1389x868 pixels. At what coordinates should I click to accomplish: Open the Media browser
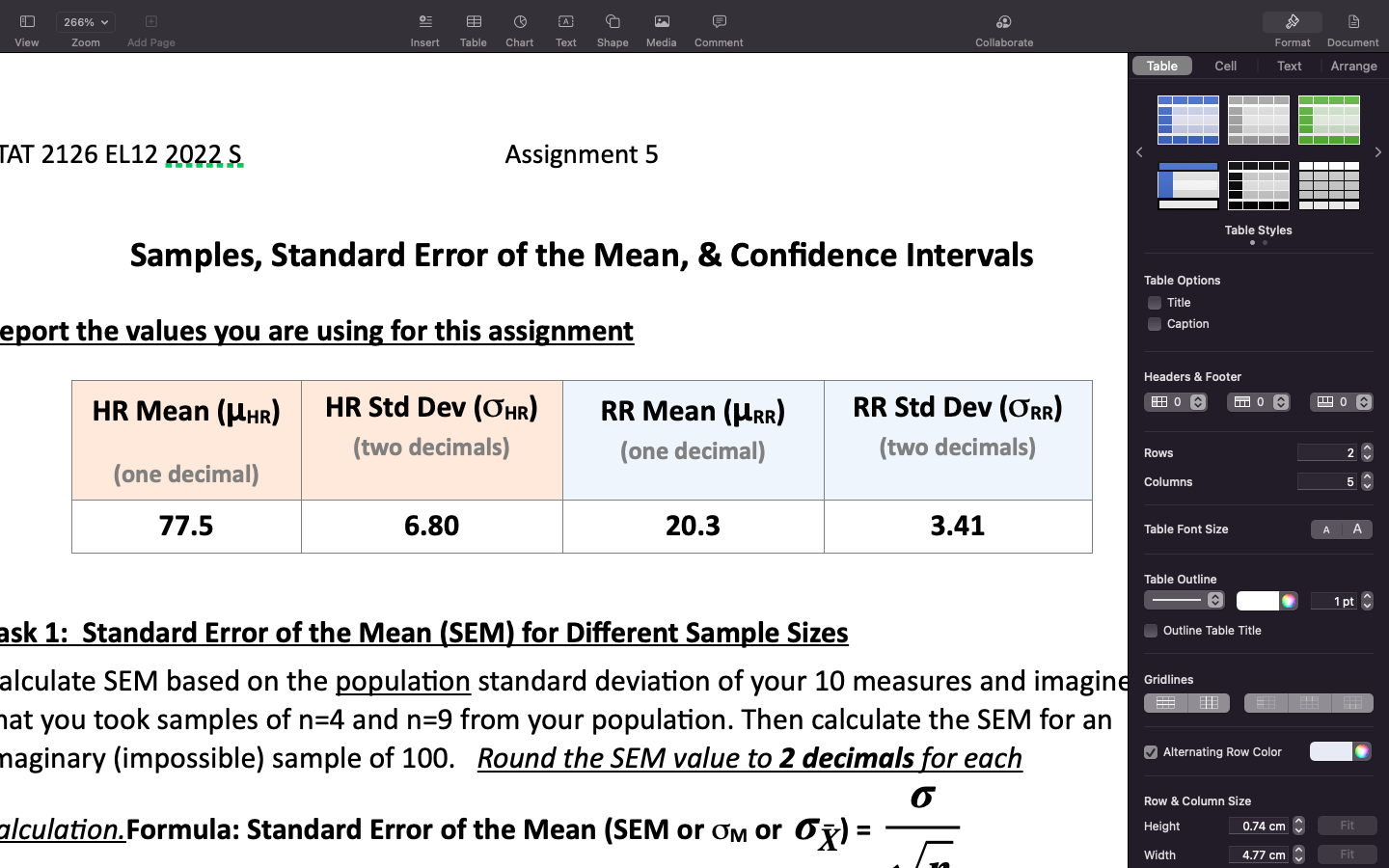[661, 27]
